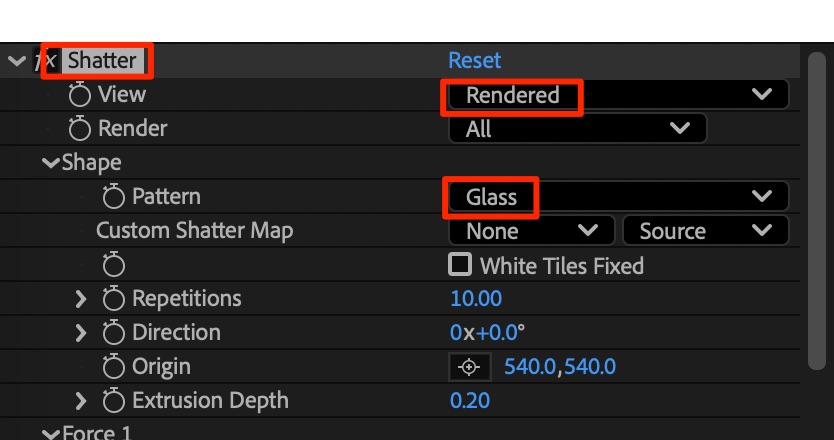Viewport: 834px width, 440px height.
Task: Open the Render dropdown showing All
Action: pos(578,129)
